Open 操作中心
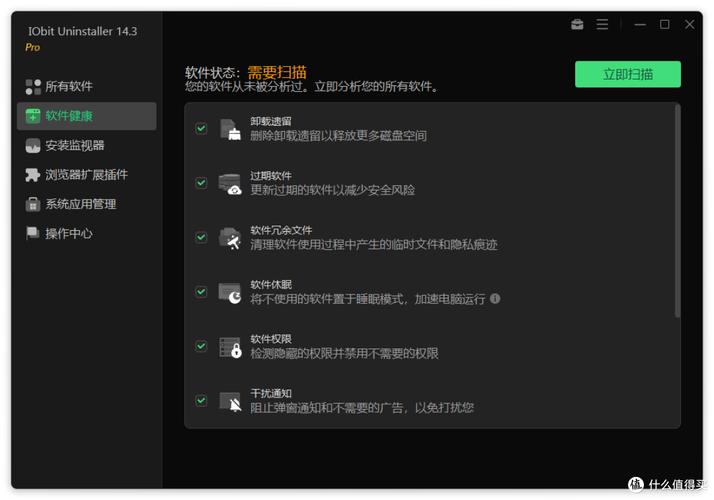This screenshot has height=500, width=714. tap(87, 234)
